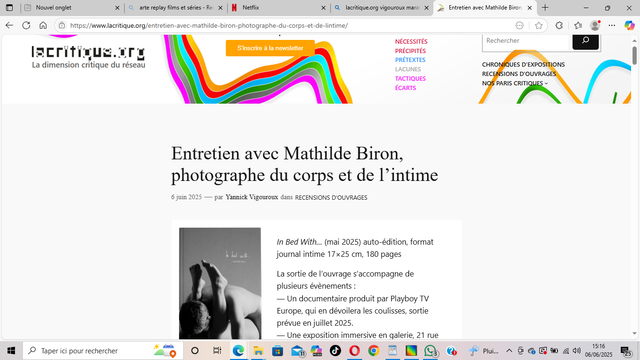This screenshot has width=640, height=360.
Task: Open the browser home page
Action: pyautogui.click(x=43, y=25)
